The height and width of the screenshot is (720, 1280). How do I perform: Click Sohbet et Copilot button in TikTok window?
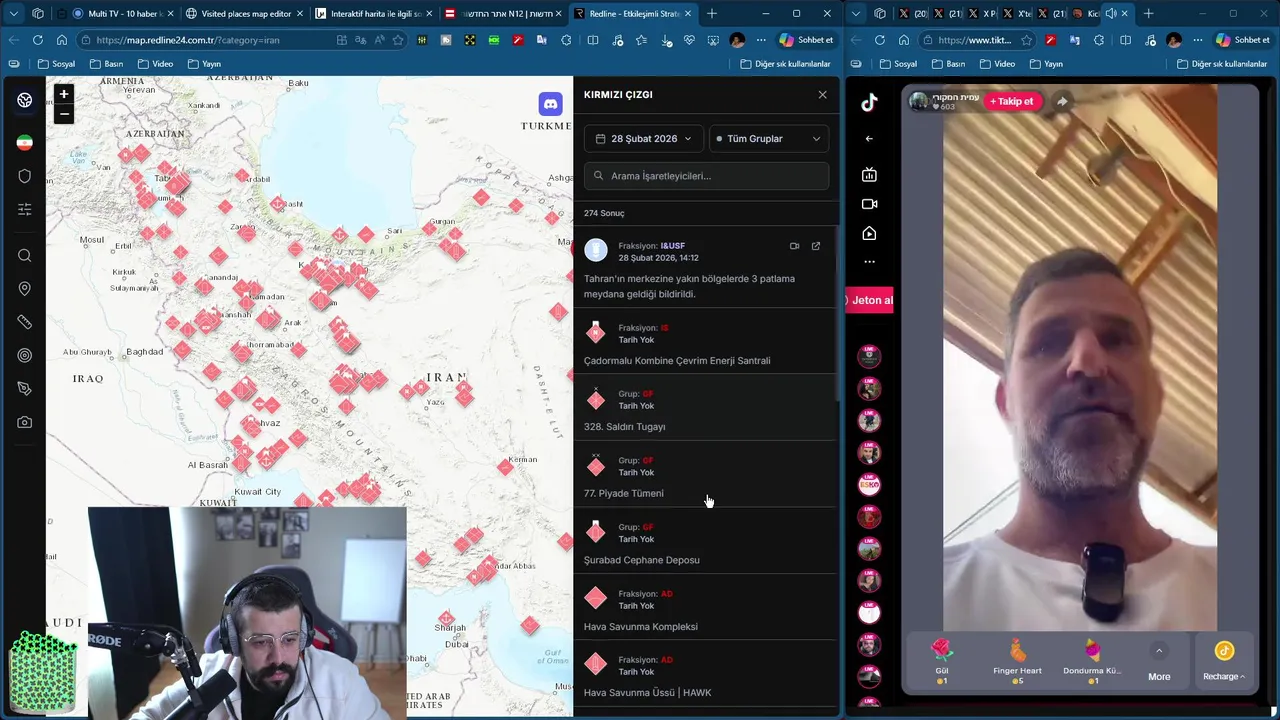click(1242, 40)
